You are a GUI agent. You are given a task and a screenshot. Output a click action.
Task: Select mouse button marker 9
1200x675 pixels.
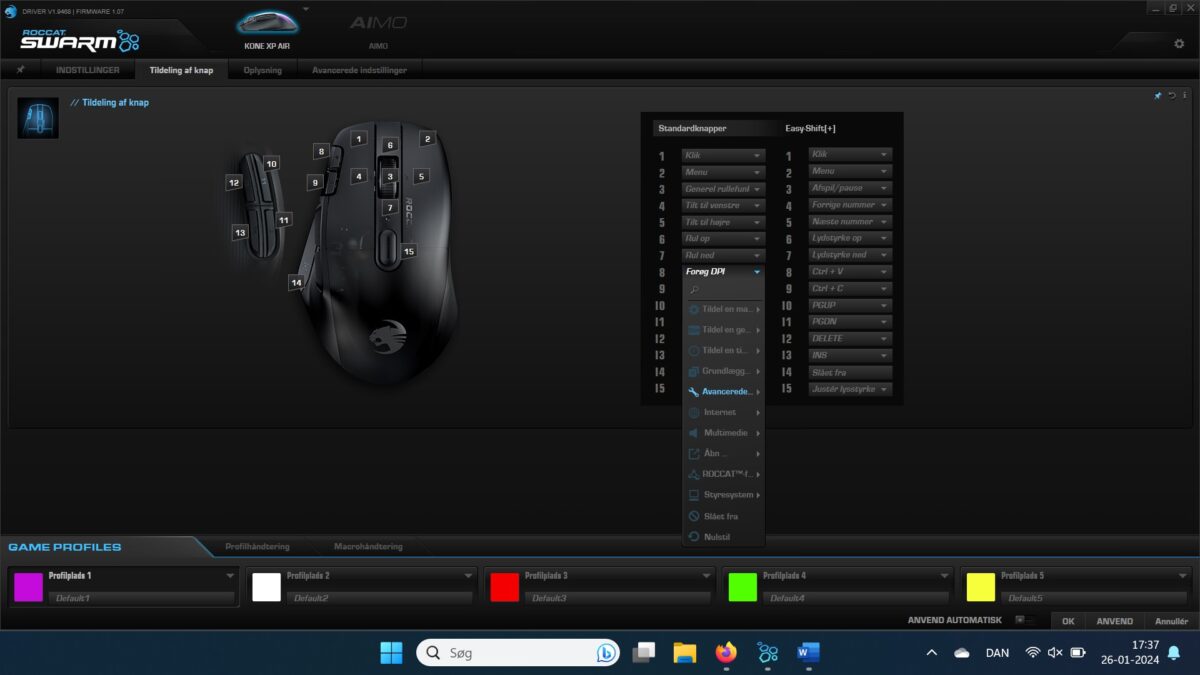(x=315, y=183)
